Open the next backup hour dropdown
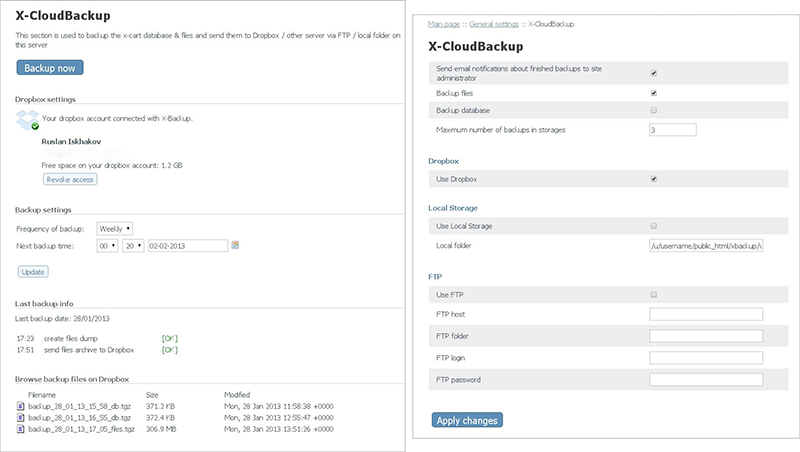This screenshot has height=452, width=800. point(107,246)
